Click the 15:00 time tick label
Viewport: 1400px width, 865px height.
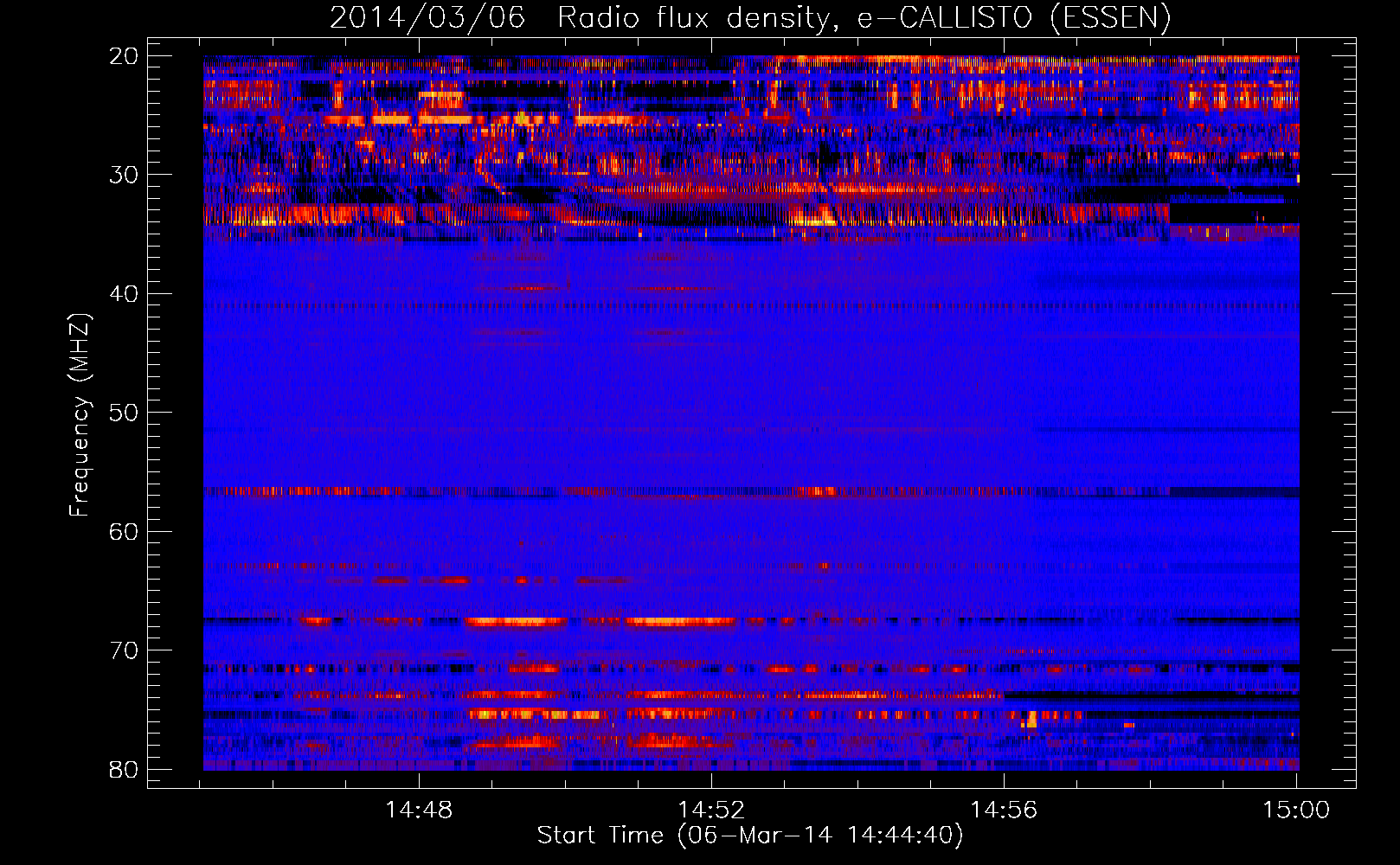(1296, 811)
